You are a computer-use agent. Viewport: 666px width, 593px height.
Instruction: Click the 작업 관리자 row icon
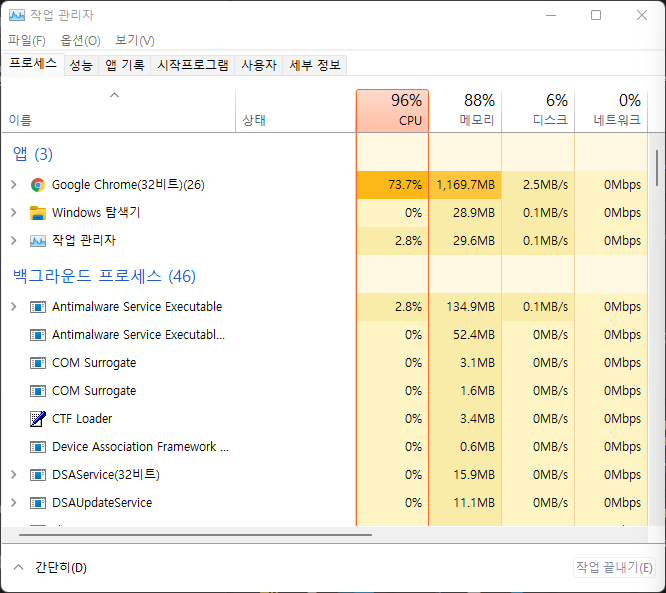click(x=38, y=241)
